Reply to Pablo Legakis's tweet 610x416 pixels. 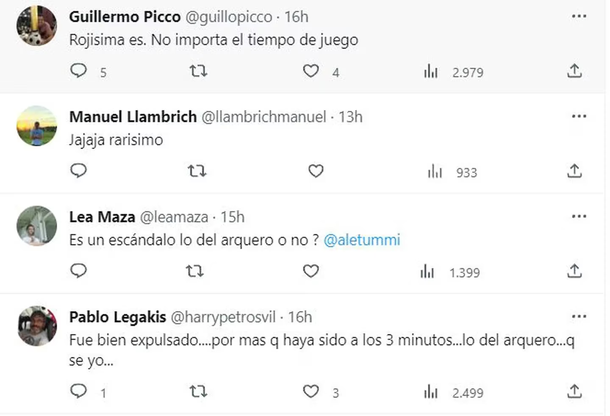(79, 391)
